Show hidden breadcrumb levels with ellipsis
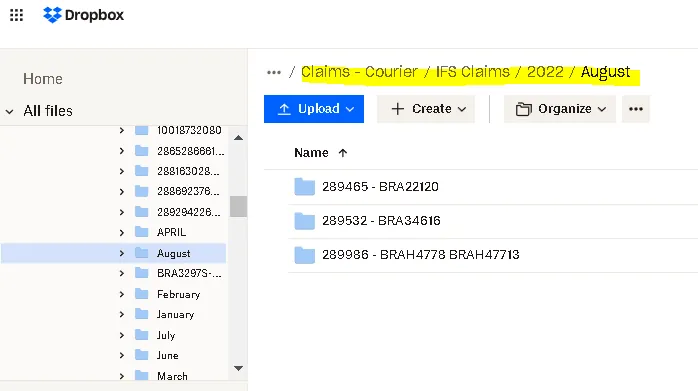The height and width of the screenshot is (391, 698). click(x=274, y=72)
